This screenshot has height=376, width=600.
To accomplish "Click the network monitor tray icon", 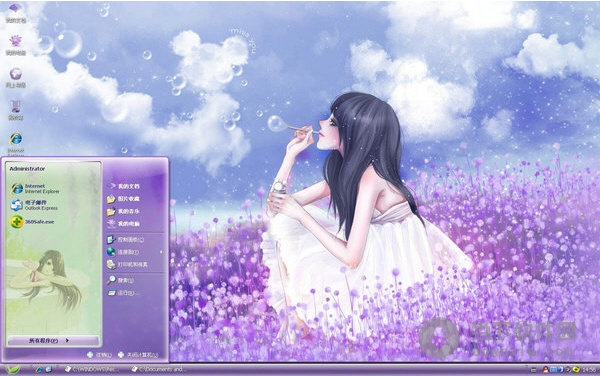I will 553,370.
